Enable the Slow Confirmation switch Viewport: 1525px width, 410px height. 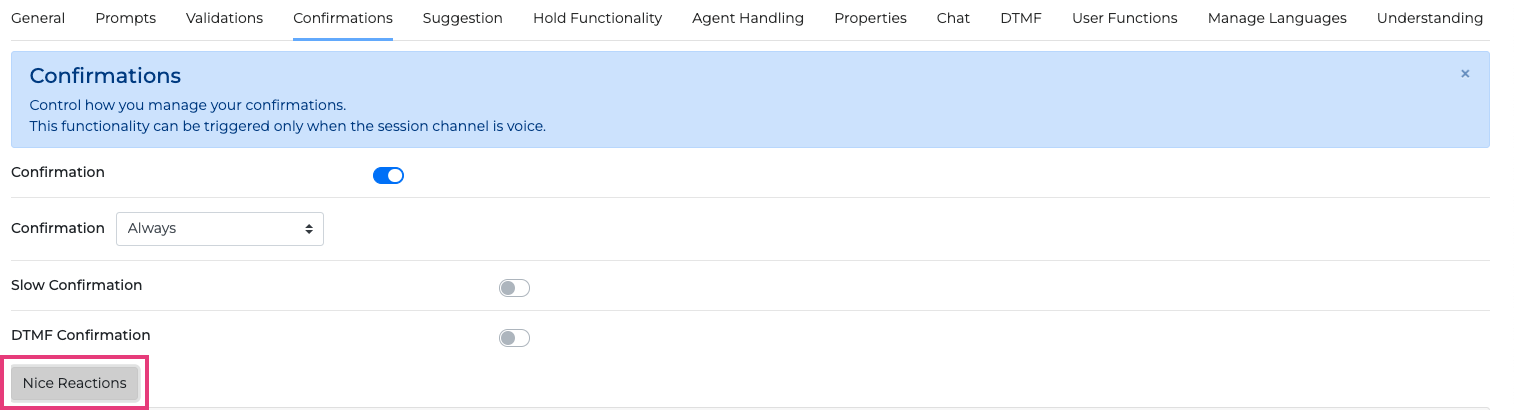pyautogui.click(x=514, y=288)
